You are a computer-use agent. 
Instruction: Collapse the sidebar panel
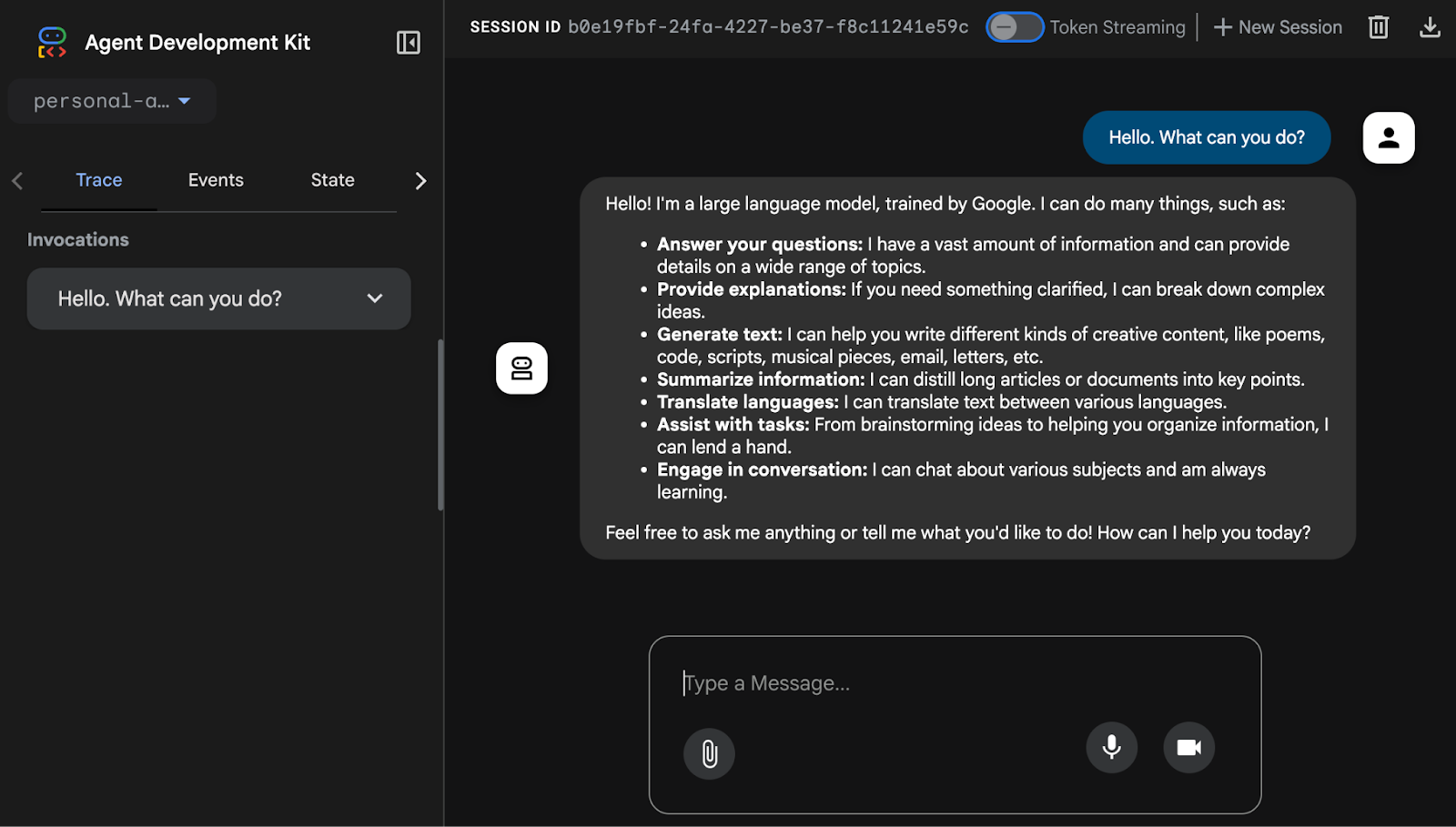pos(408,42)
